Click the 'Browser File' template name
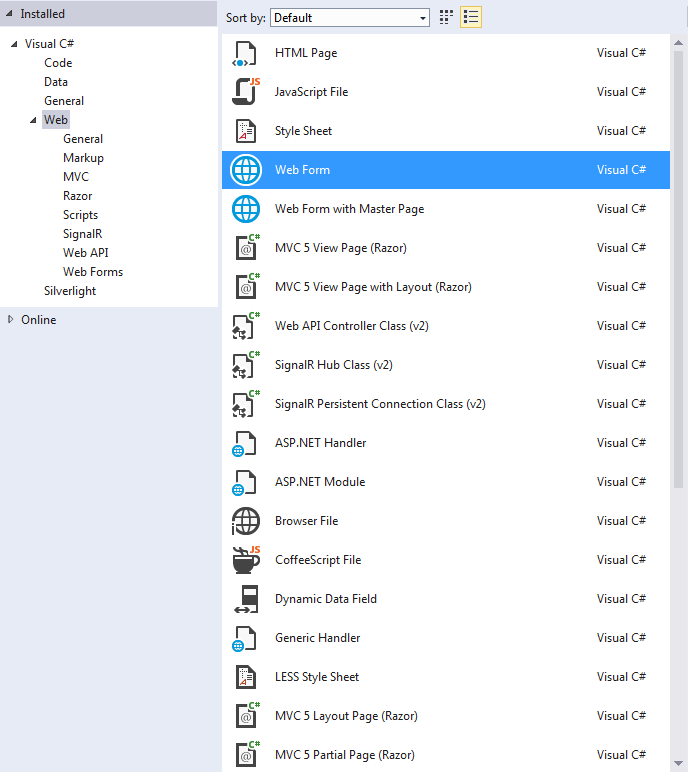The height and width of the screenshot is (772, 688). (306, 521)
